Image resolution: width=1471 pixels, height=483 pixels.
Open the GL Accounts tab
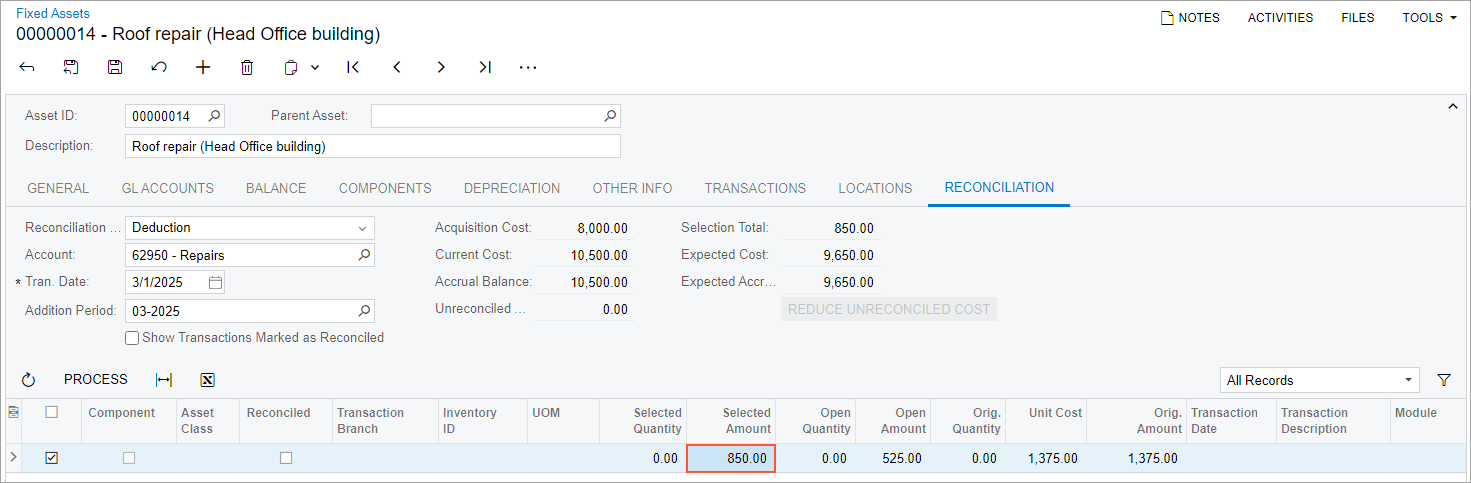(167, 188)
